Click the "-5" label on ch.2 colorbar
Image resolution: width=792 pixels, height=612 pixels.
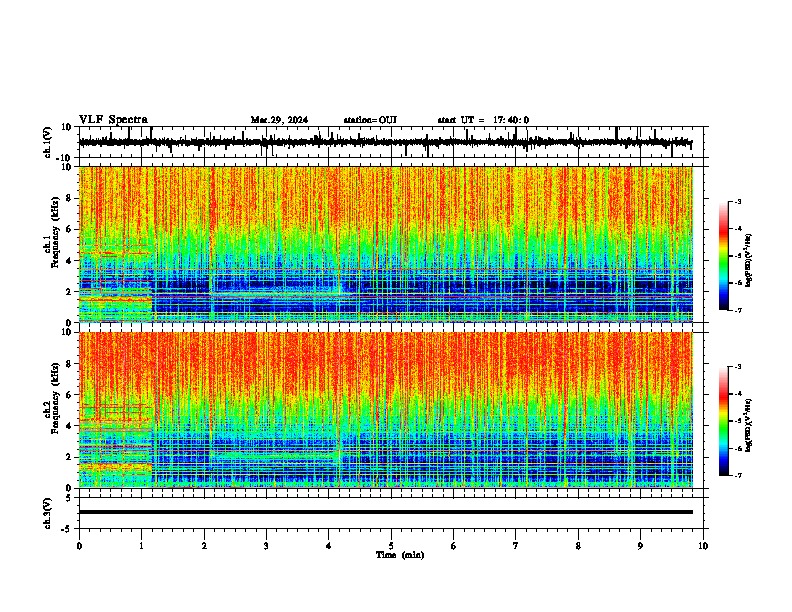(737, 421)
